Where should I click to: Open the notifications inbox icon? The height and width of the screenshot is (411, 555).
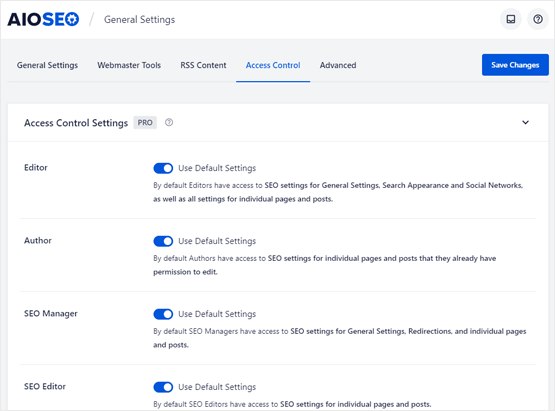pos(510,19)
